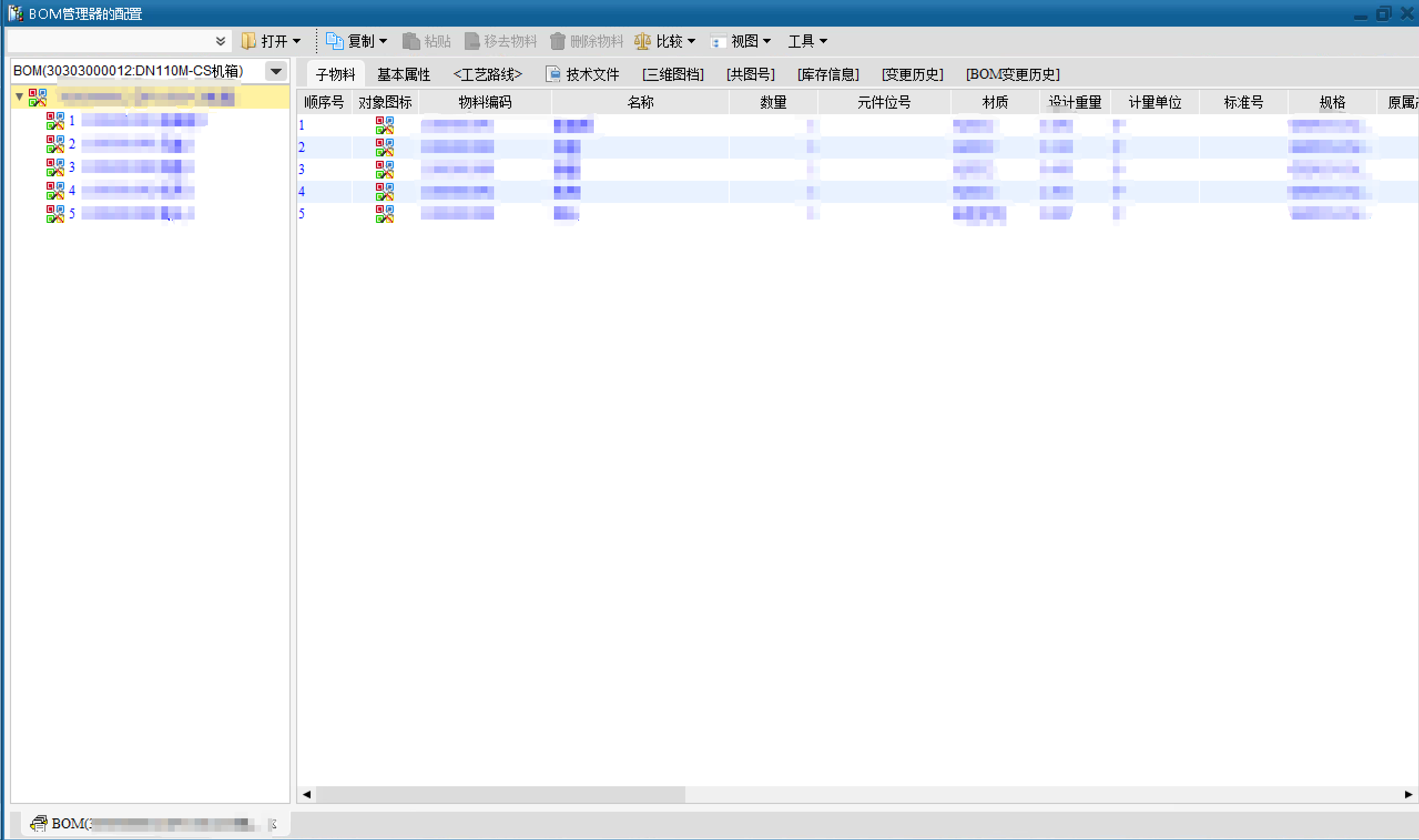
Task: Click BOM printer icon in bottom tab
Action: tap(38, 823)
